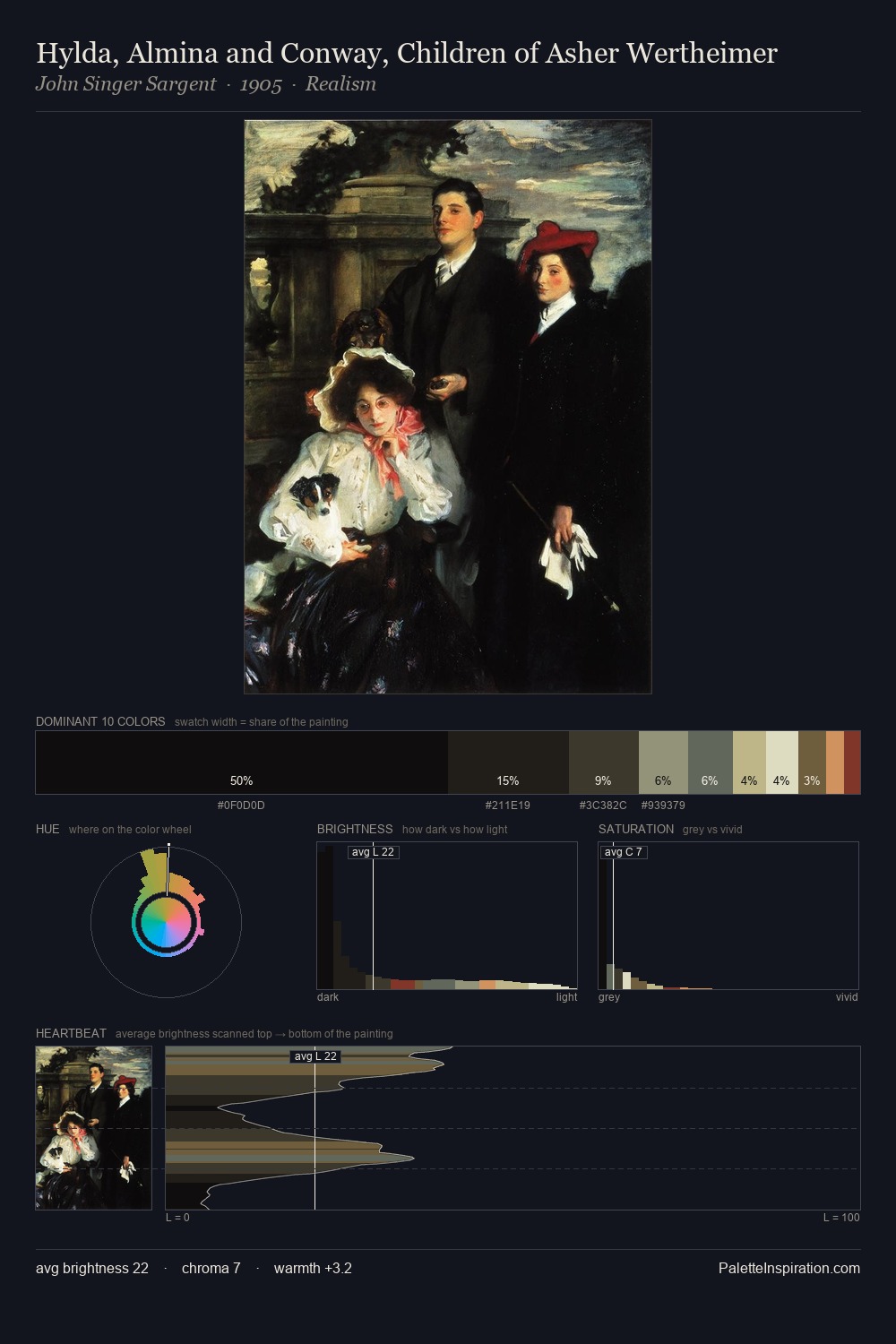896x1344 pixels.
Task: Click the 'avg L 22' label in heartbeat chart
Action: pyautogui.click(x=315, y=1056)
